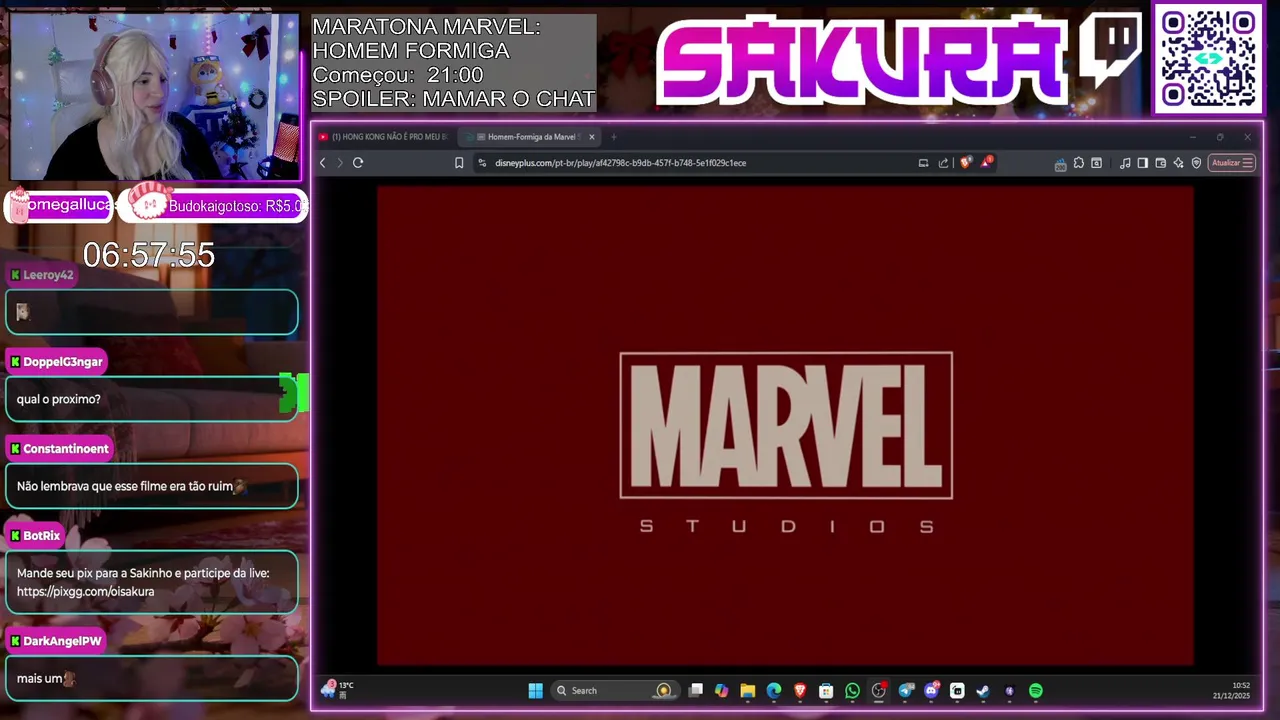
Task: Close the Homem-Formiga da Marvel tab
Action: tap(592, 137)
